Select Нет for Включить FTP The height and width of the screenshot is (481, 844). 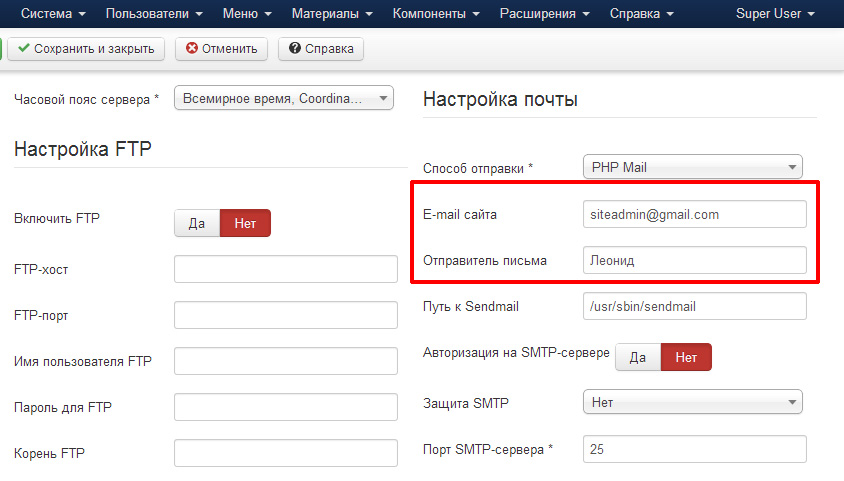[x=245, y=223]
